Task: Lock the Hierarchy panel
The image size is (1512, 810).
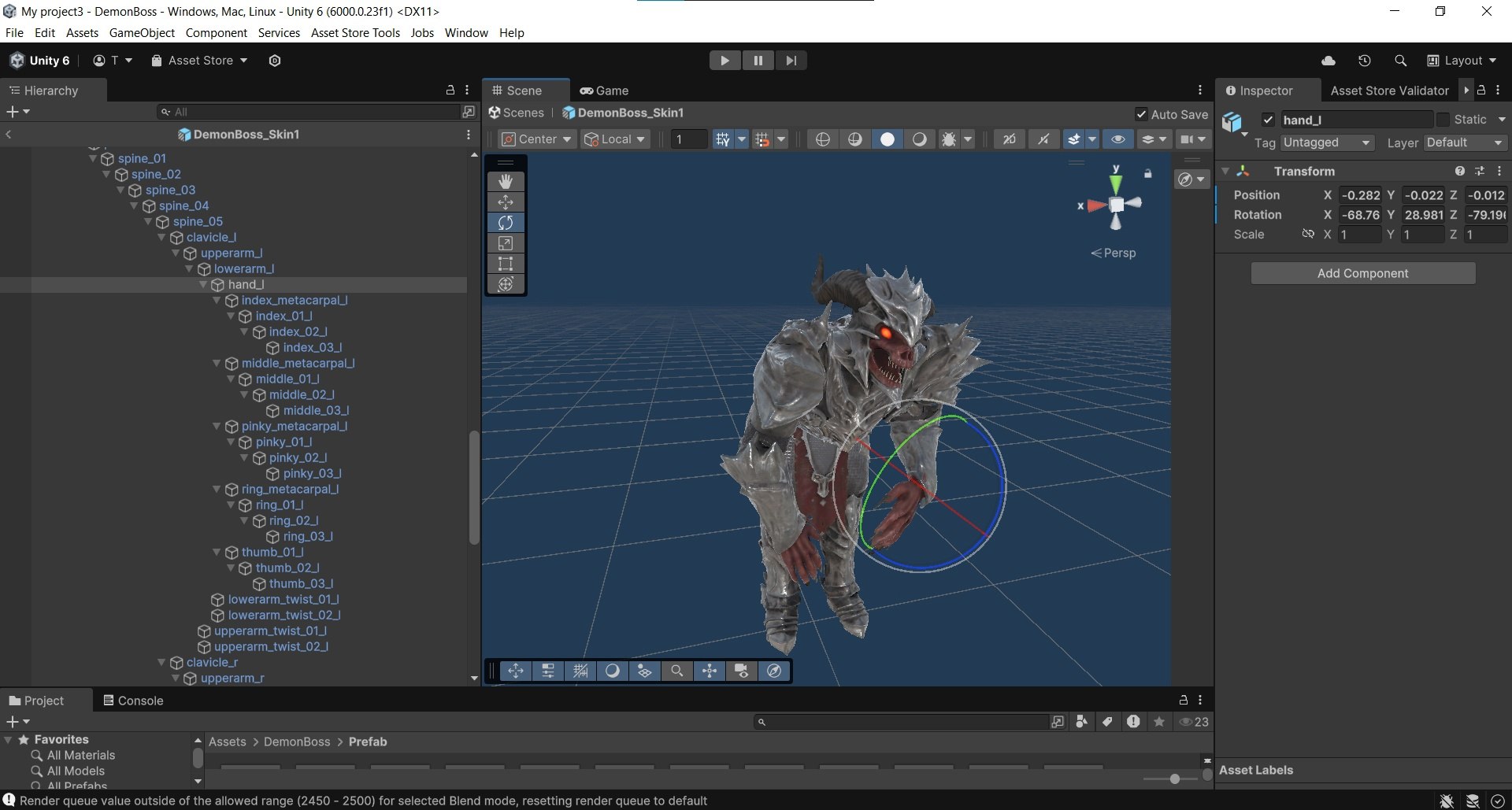Action: pos(450,91)
